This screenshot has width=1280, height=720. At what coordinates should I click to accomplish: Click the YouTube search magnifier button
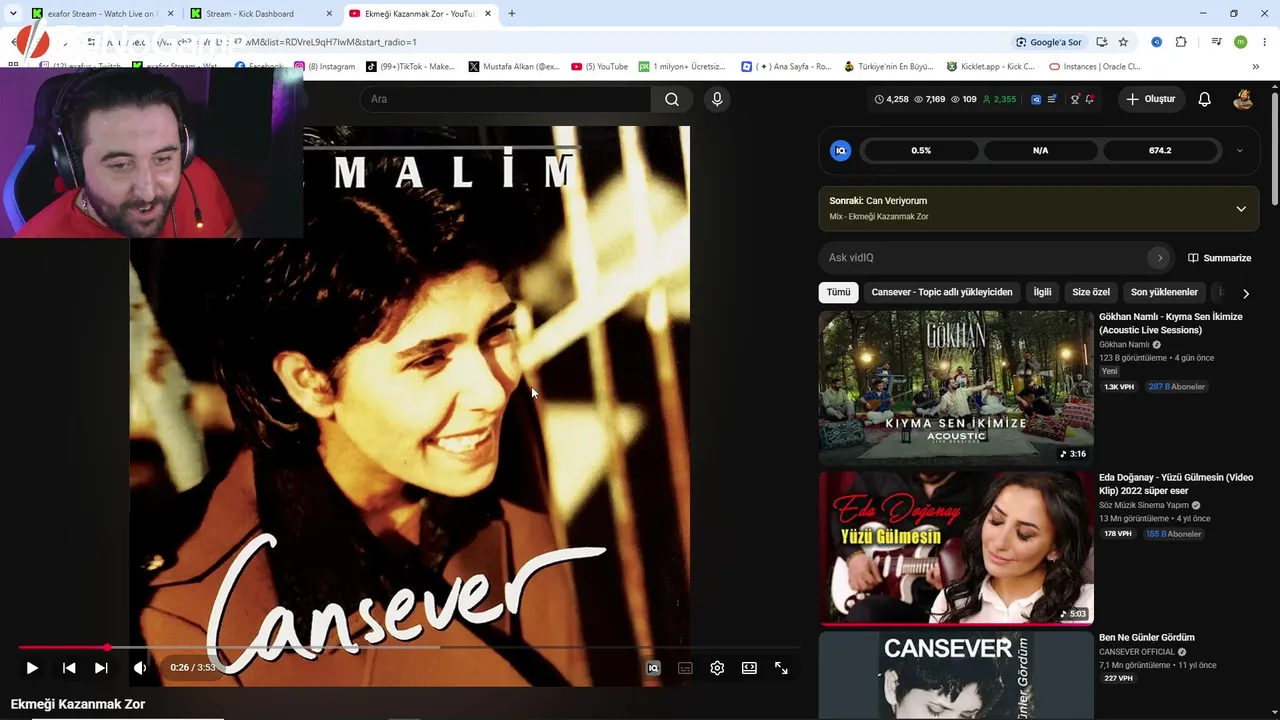672,99
